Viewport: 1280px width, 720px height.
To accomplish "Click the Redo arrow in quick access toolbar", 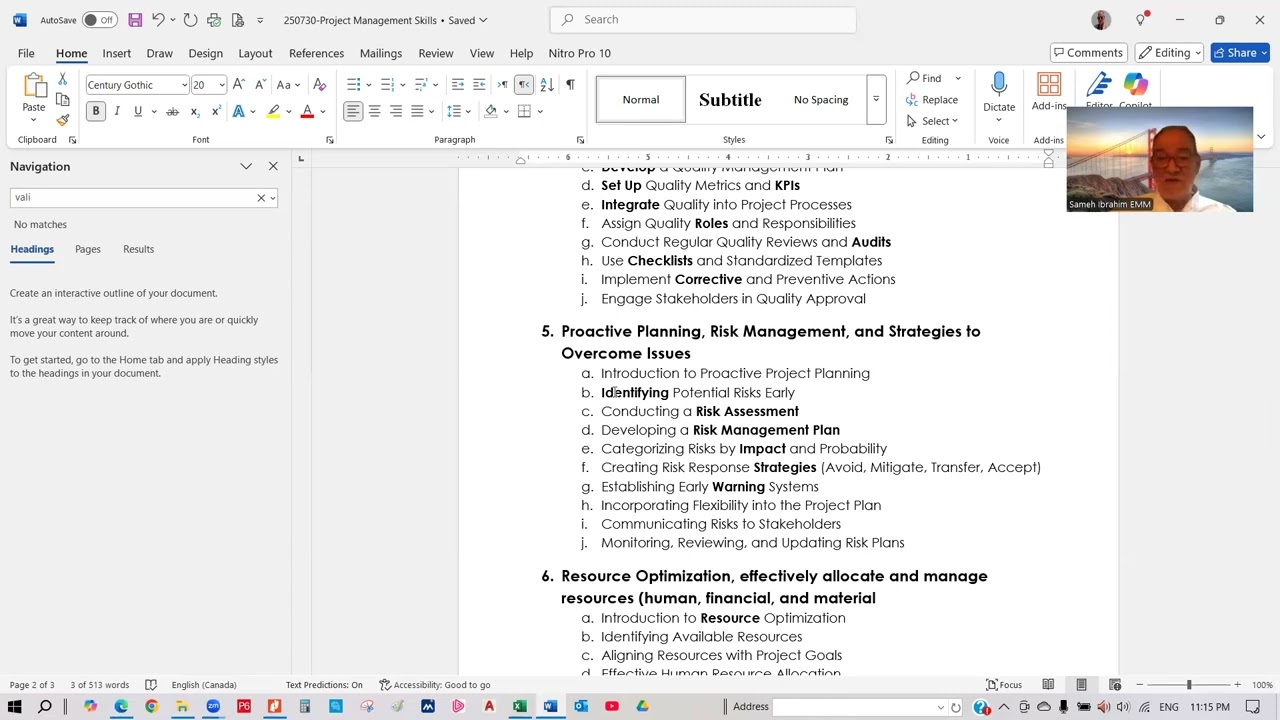I will [190, 20].
